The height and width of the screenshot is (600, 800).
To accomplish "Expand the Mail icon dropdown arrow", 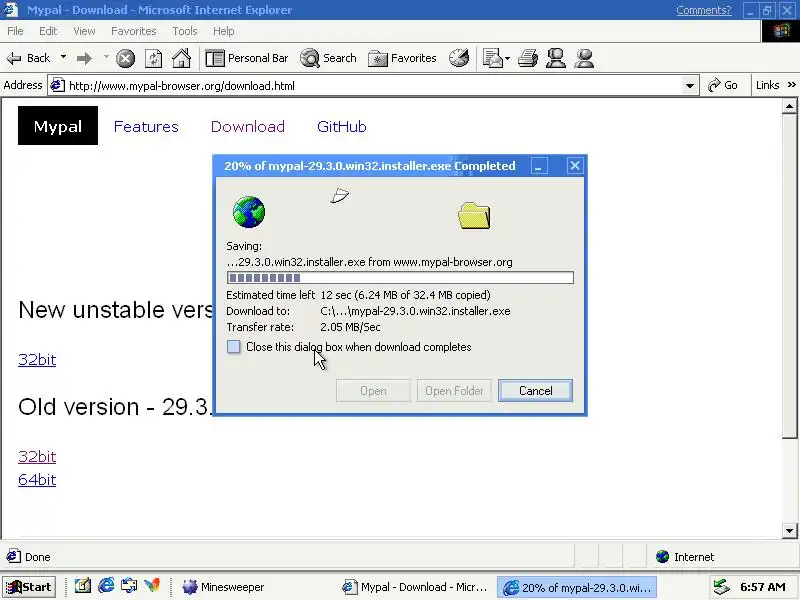I will pyautogui.click(x=507, y=59).
